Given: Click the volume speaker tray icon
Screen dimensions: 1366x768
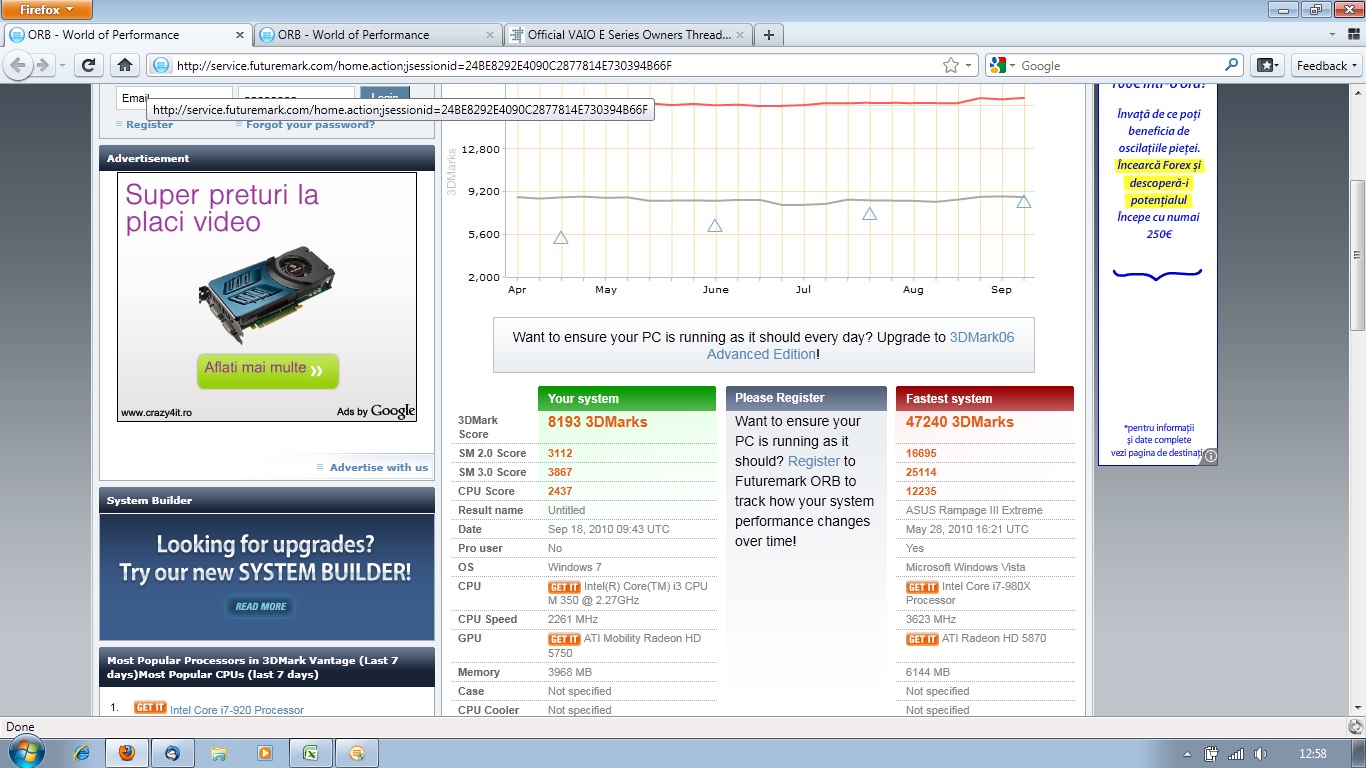Looking at the screenshot, I should coord(1260,754).
